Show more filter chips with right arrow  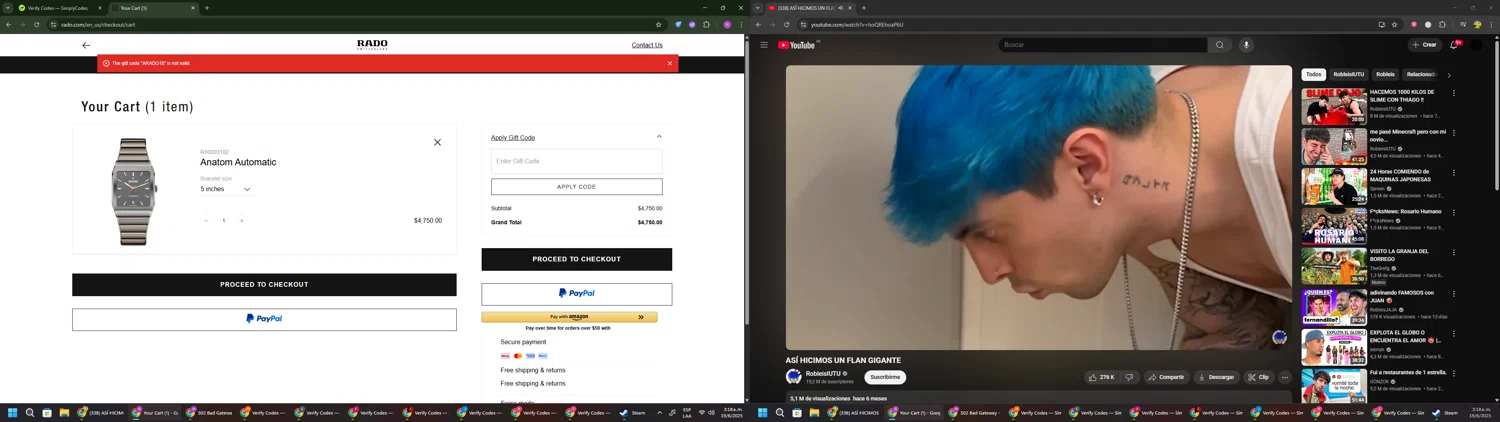click(1449, 75)
